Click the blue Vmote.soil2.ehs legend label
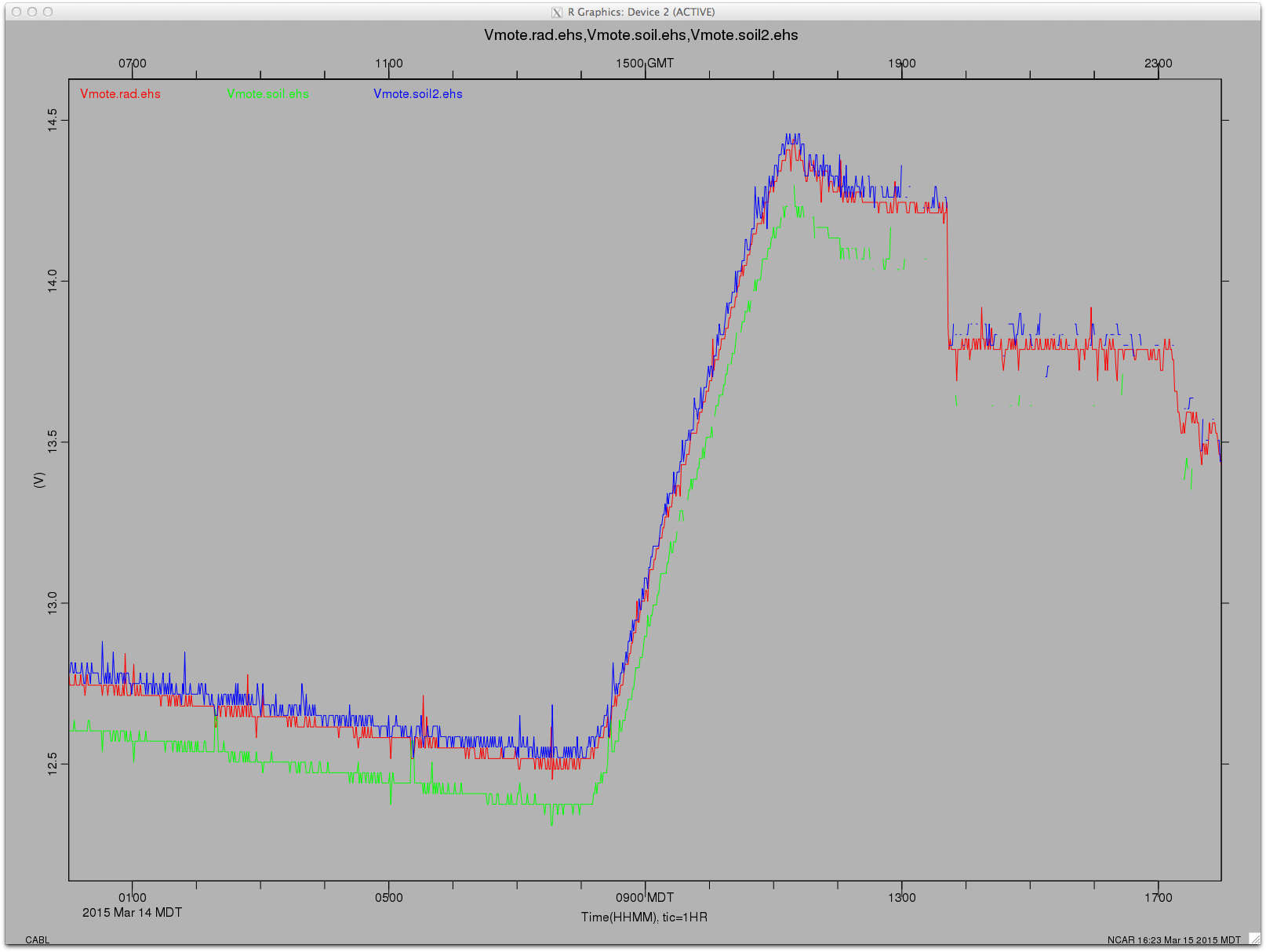Viewport: 1266px width, 952px height. (417, 94)
